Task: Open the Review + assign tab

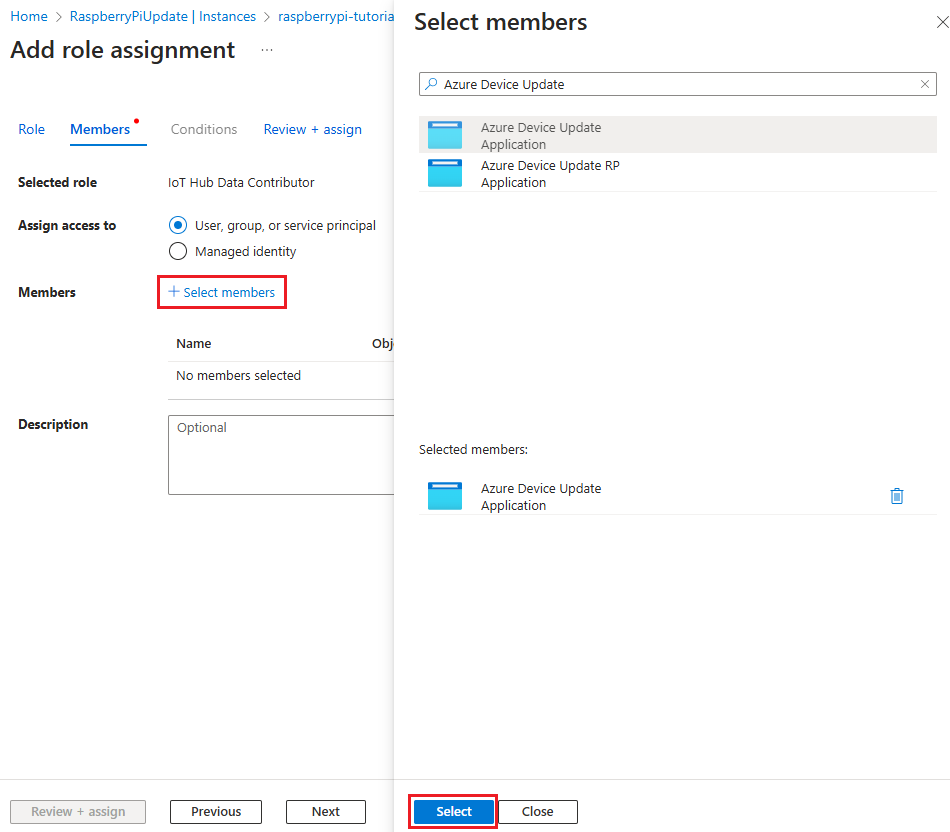Action: pos(312,129)
